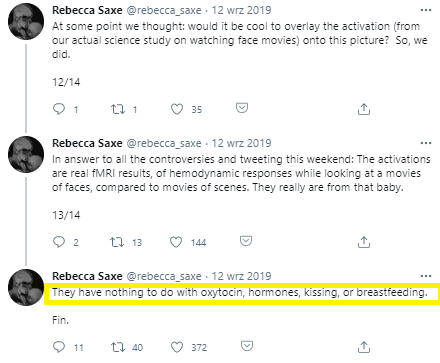440x363 pixels.
Task: Reply to the 12/14 tweet
Action: pos(59,109)
